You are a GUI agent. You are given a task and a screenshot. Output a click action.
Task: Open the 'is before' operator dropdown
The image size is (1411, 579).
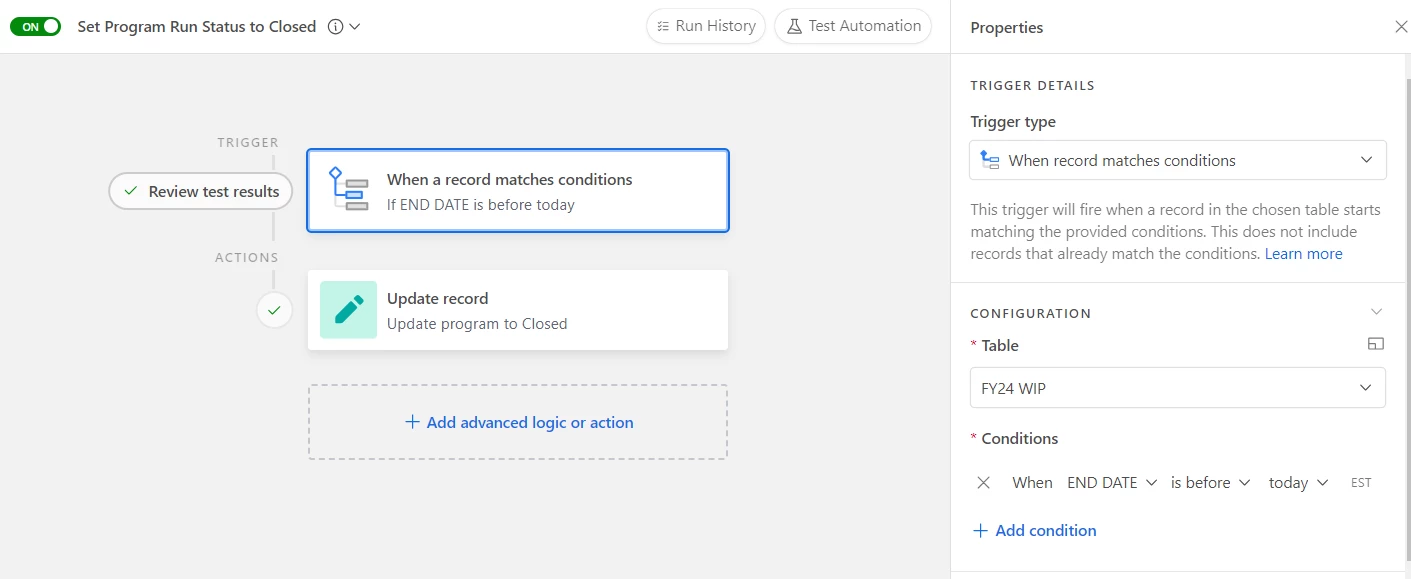[1210, 482]
